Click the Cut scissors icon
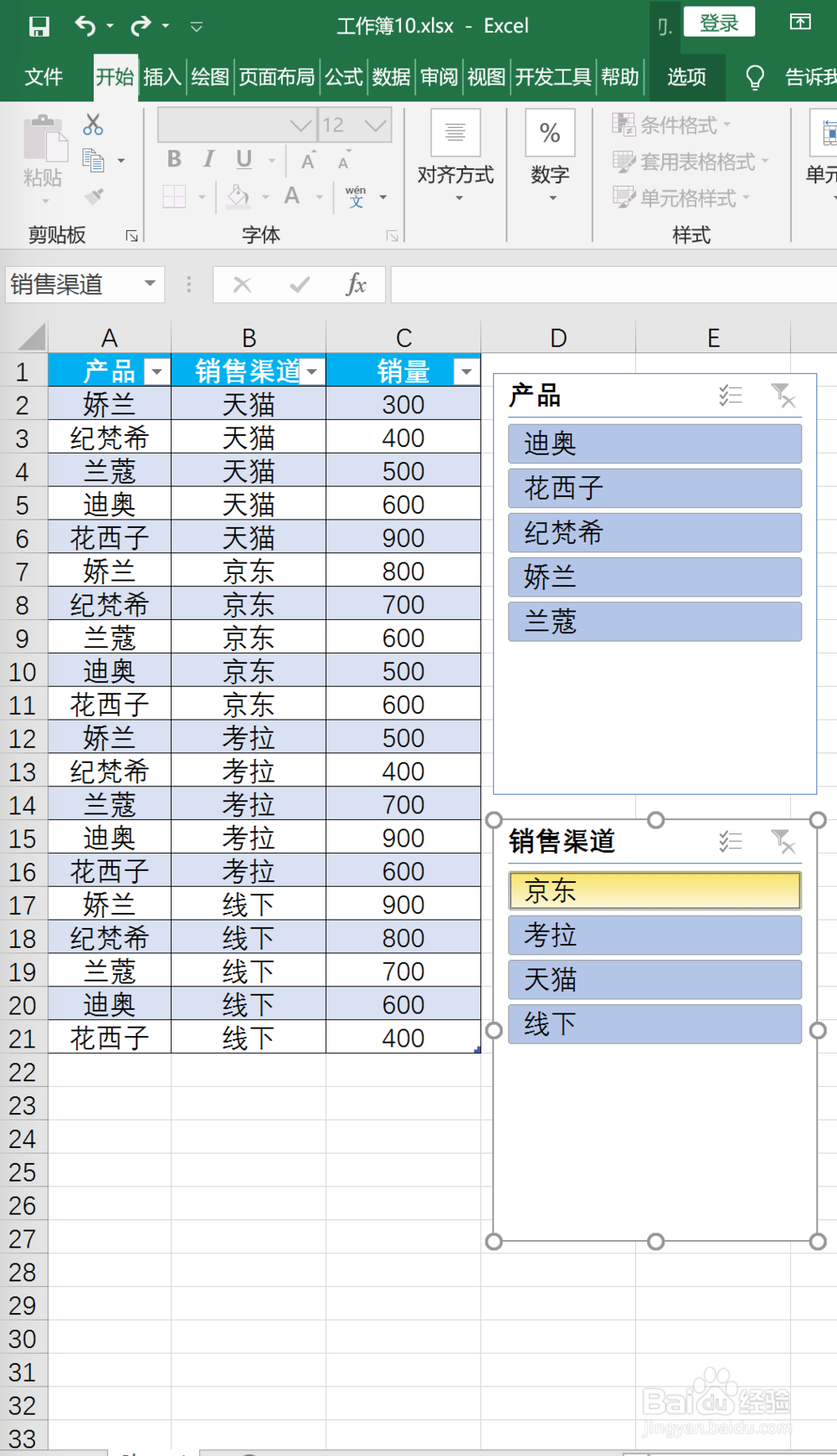Image resolution: width=837 pixels, height=1456 pixels. tap(93, 126)
